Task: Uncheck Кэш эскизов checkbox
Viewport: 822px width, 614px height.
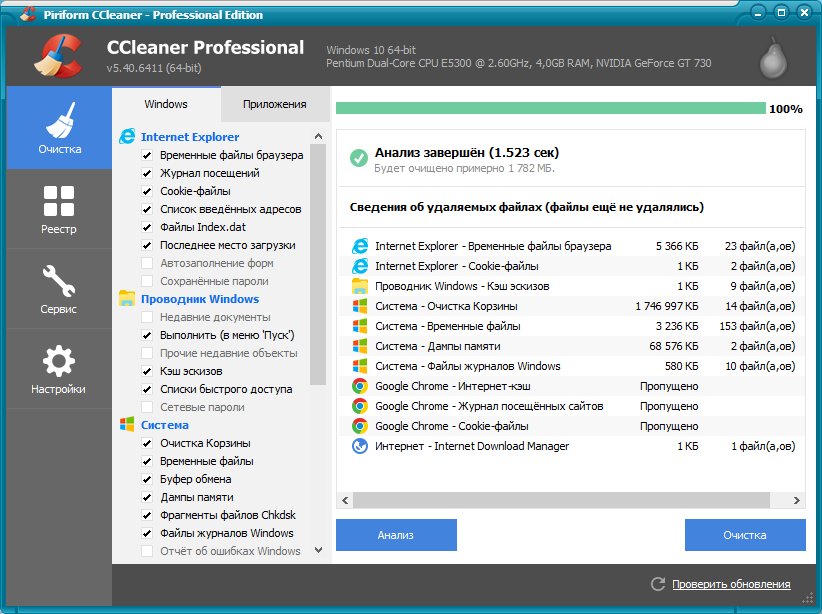Action: pyautogui.click(x=147, y=371)
